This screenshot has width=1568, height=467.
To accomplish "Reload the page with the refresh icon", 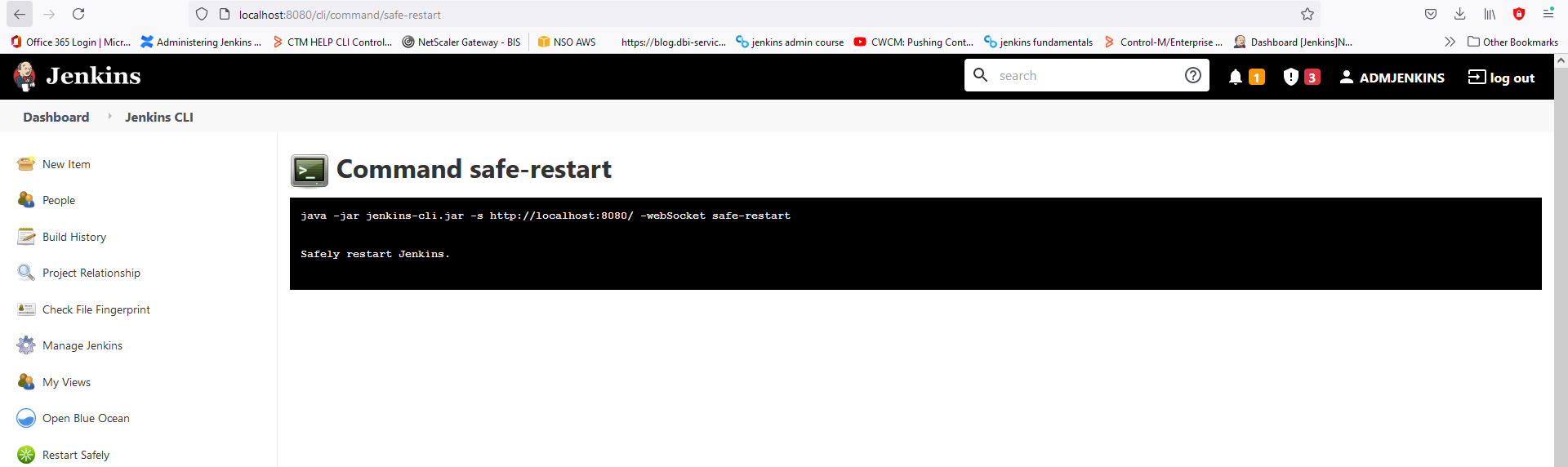I will 78,14.
